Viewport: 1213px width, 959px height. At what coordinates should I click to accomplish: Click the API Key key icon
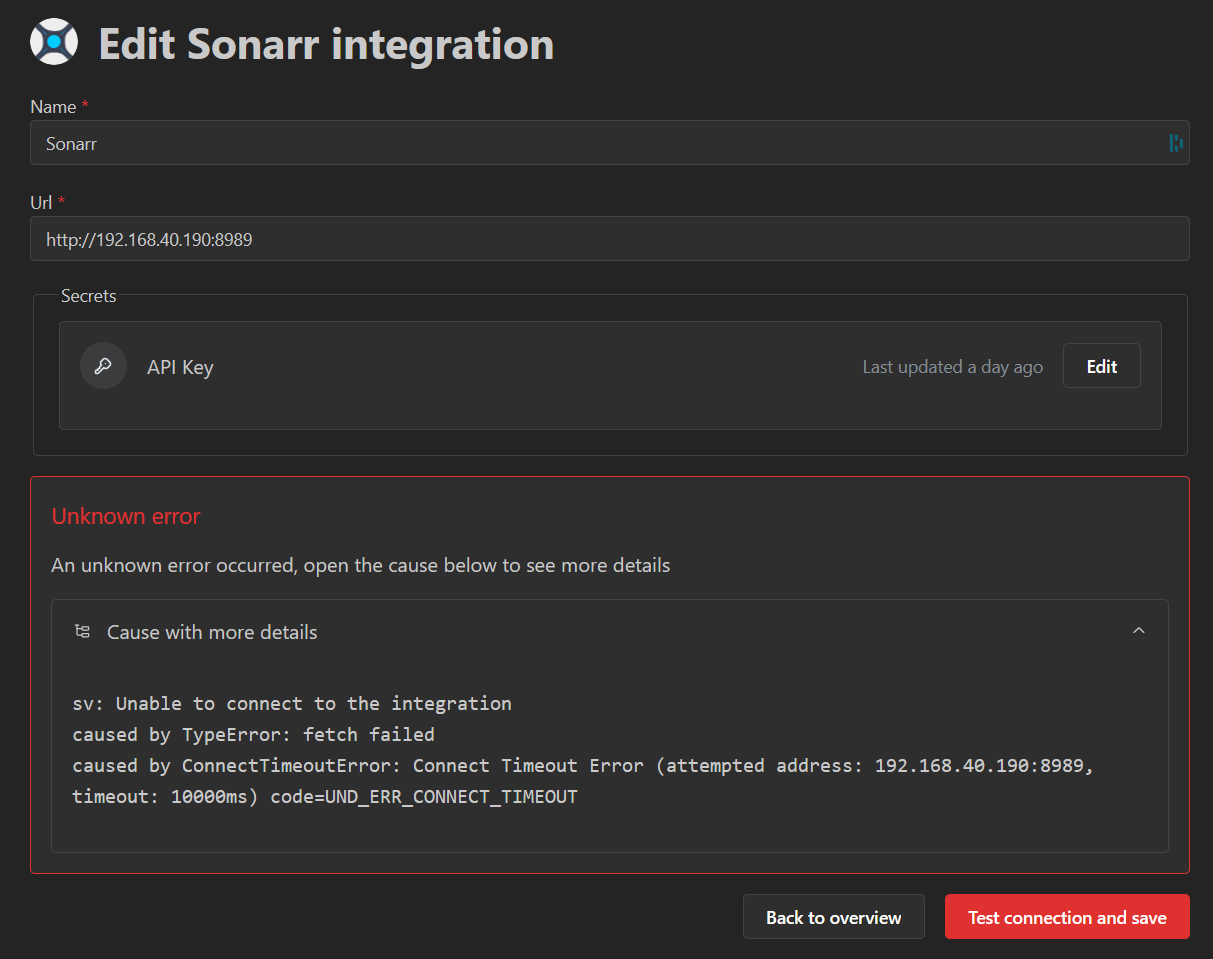click(103, 366)
